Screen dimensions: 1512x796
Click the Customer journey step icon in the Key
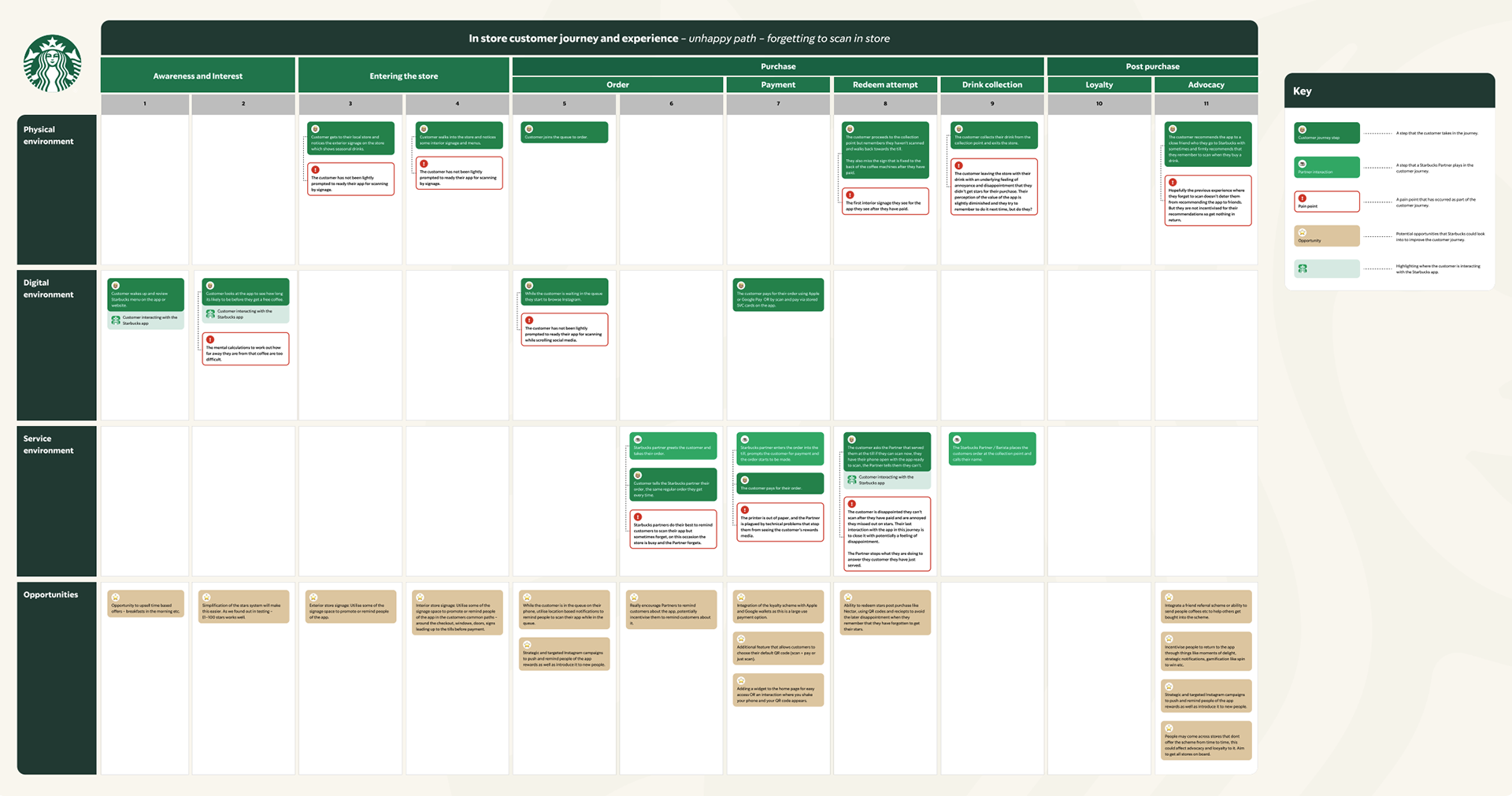[x=1303, y=130]
